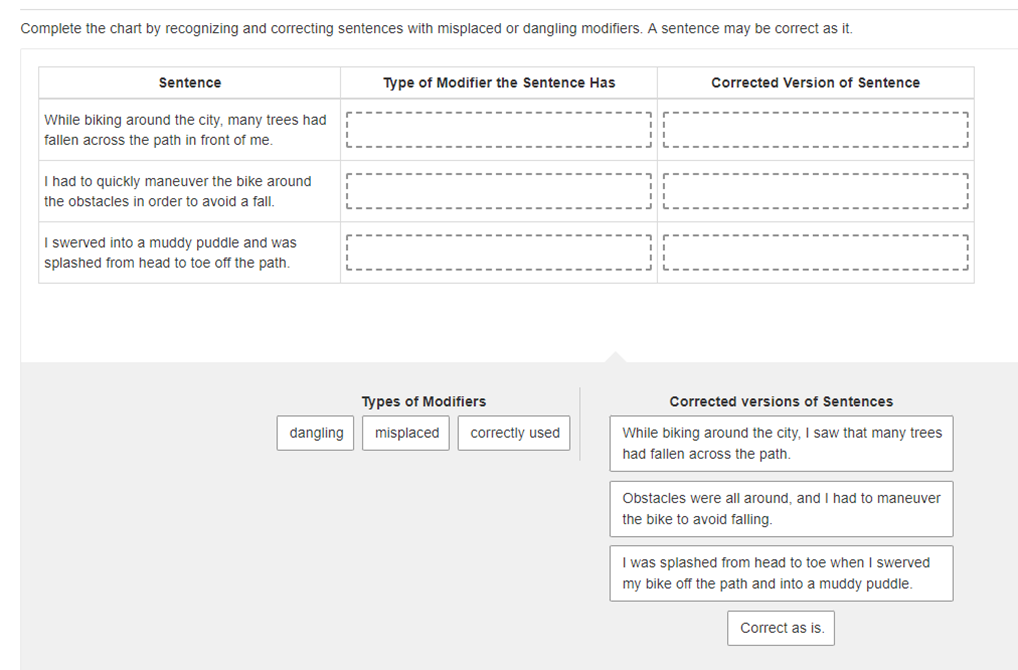
Task: Click the 'While biking around the city' sentence cell
Action: (x=190, y=130)
